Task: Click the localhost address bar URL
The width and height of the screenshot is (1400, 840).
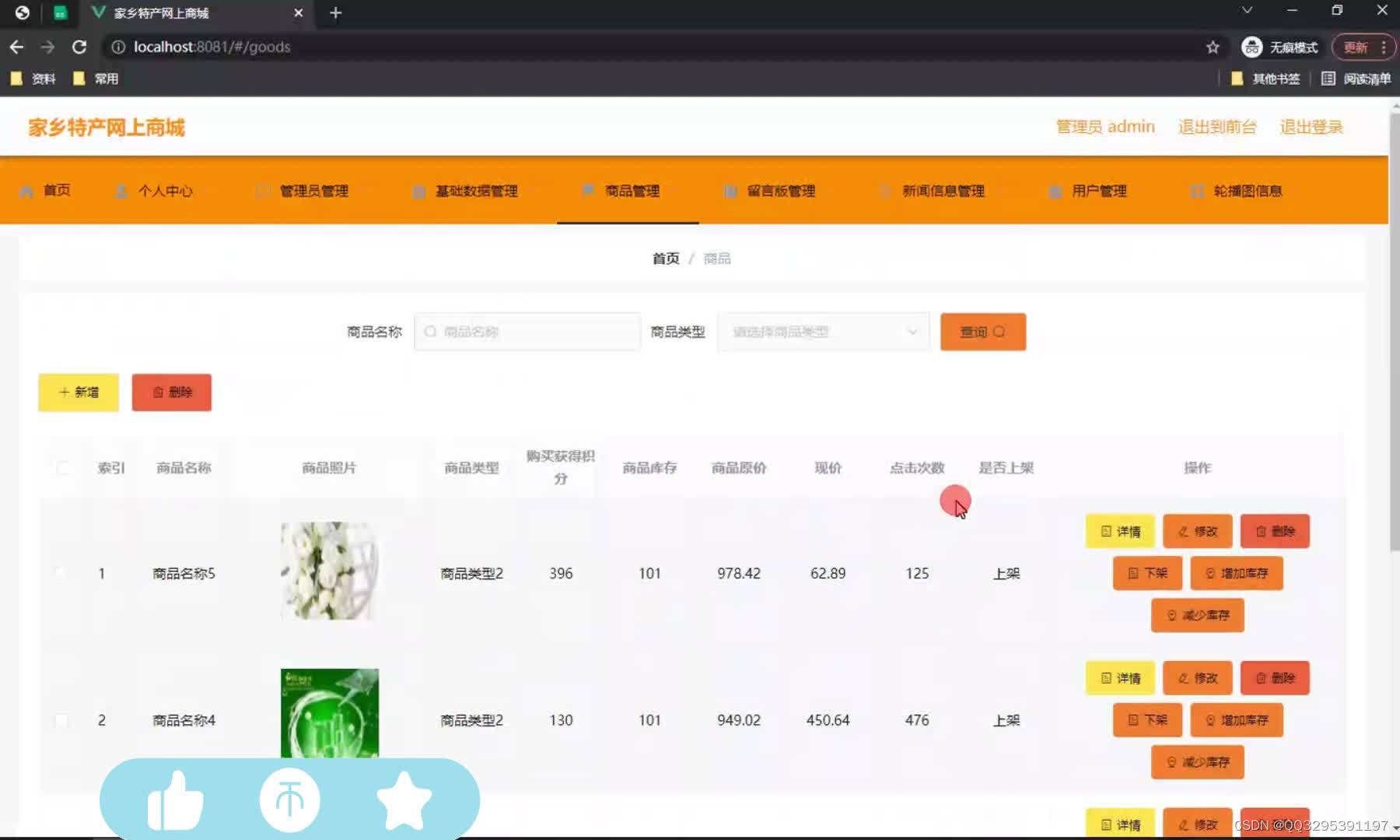Action: coord(212,47)
